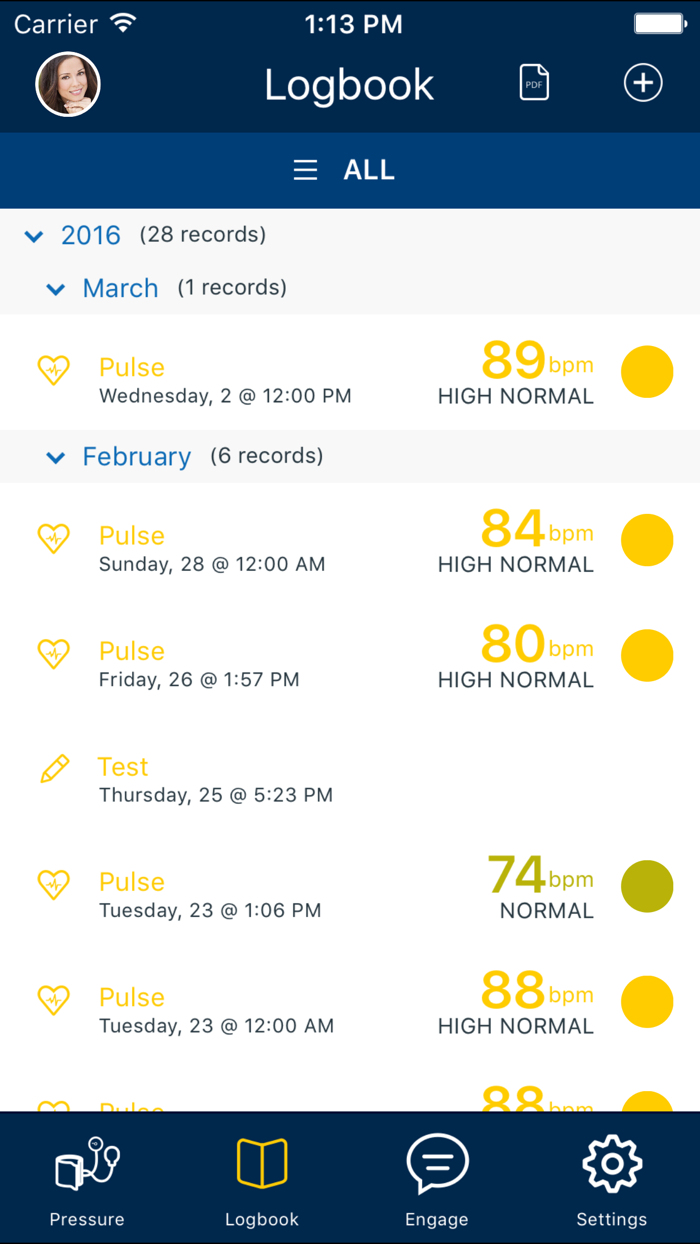Tap the heart icon beside Wednesday pulse
The height and width of the screenshot is (1244, 700).
pyautogui.click(x=54, y=370)
